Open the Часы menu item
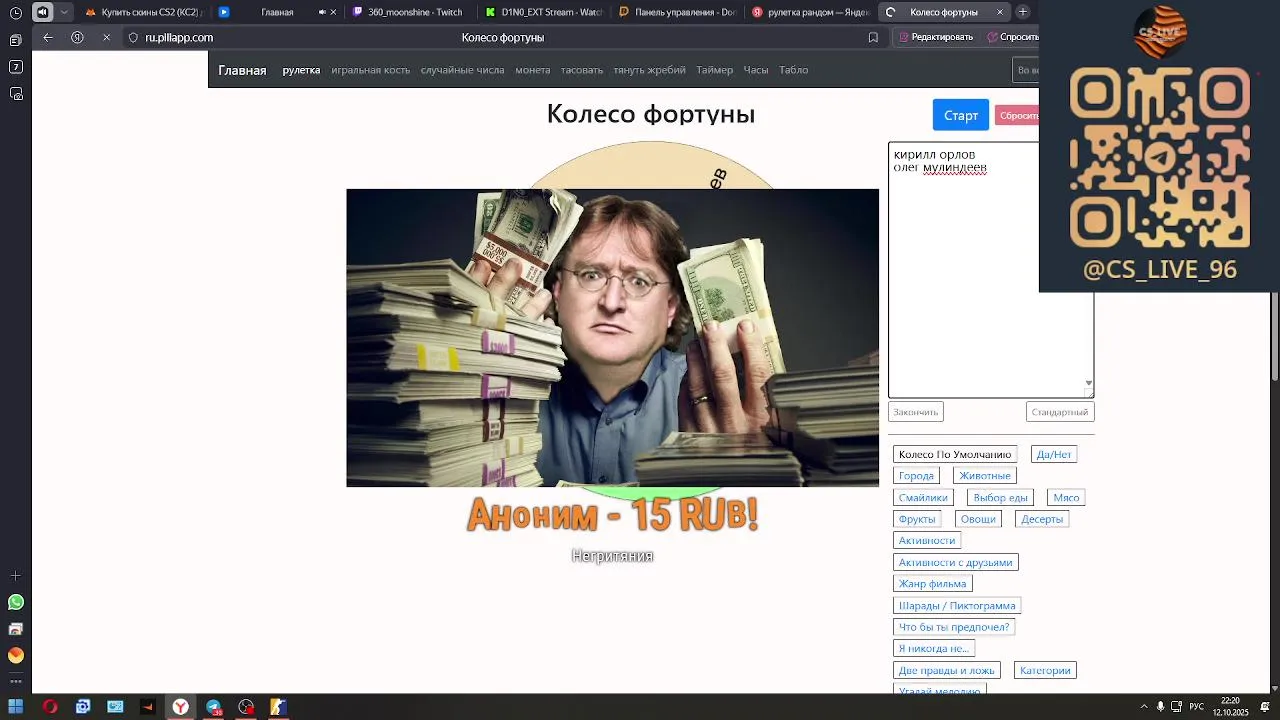 pos(756,70)
